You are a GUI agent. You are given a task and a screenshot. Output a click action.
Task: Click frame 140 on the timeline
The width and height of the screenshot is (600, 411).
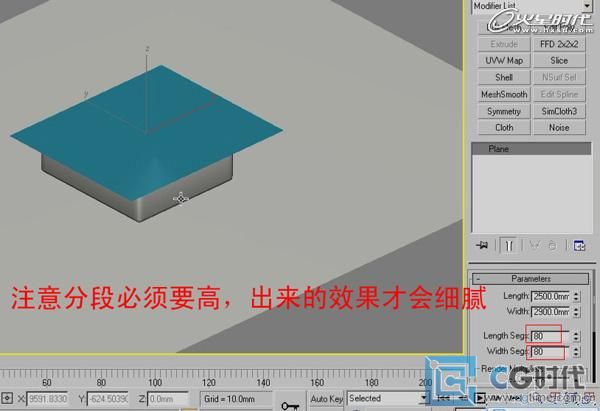click(x=263, y=382)
